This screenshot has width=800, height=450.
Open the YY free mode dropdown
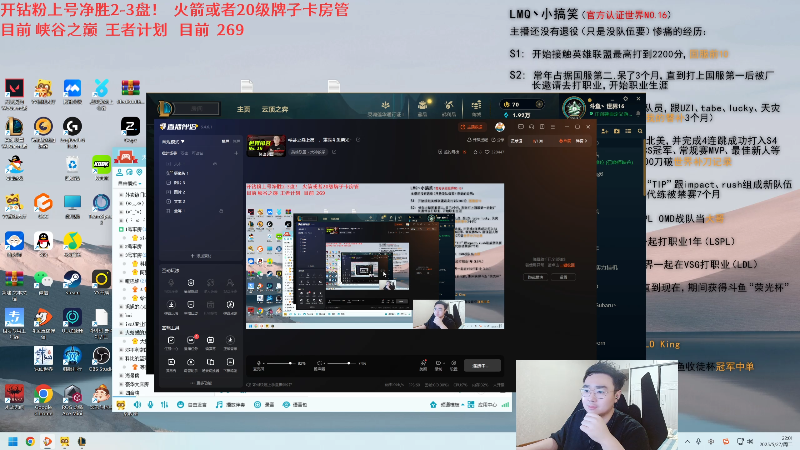130,183
